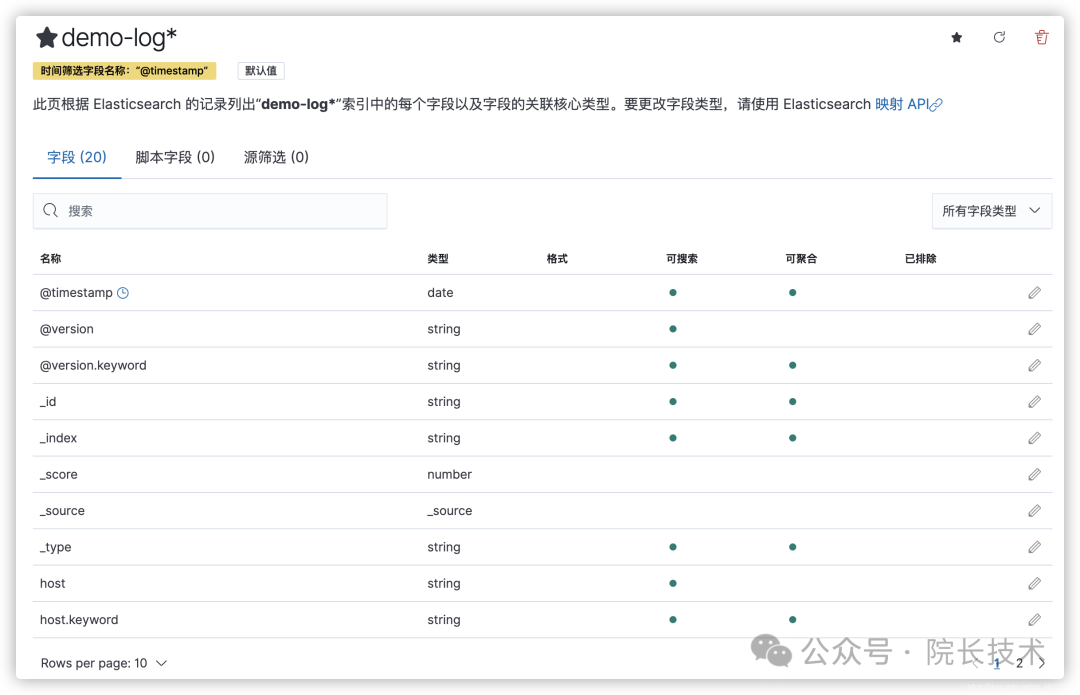Click the number type of _score
The image size is (1080, 695).
pyautogui.click(x=449, y=475)
